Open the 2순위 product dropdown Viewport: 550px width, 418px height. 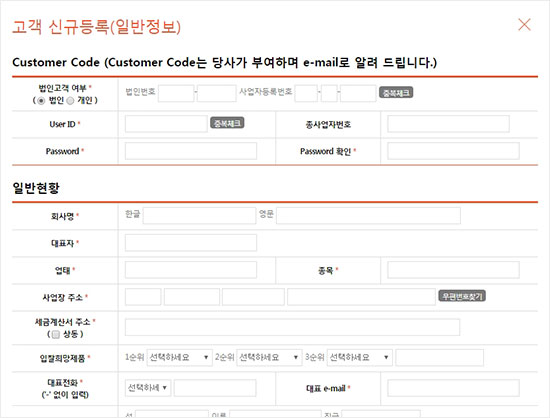point(269,357)
